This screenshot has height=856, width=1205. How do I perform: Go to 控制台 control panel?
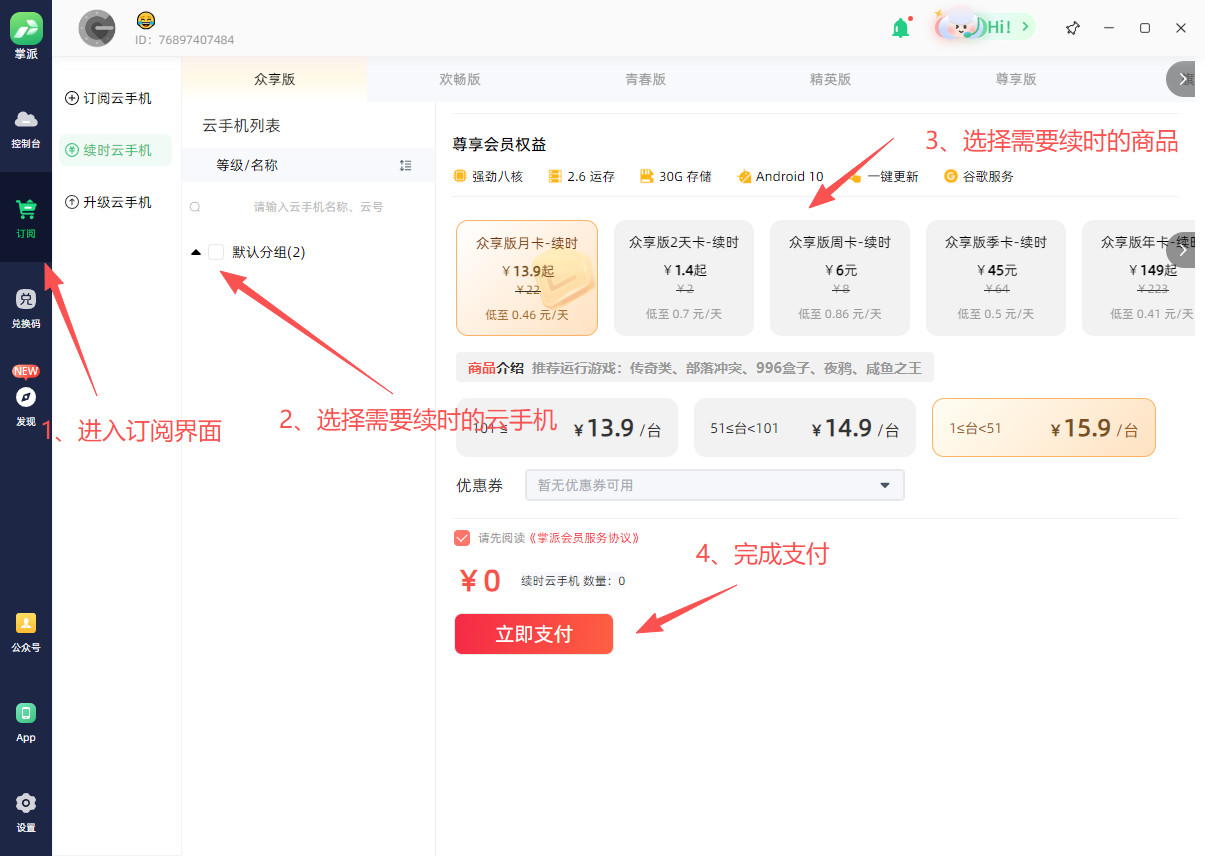point(26,129)
